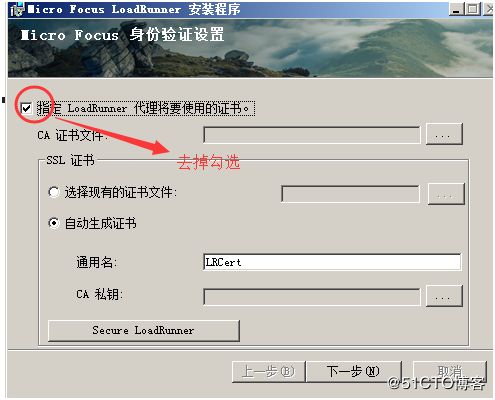Viewport: 495px width, 400px height.
Task: Click the CA certificate file path field
Action: (312, 135)
